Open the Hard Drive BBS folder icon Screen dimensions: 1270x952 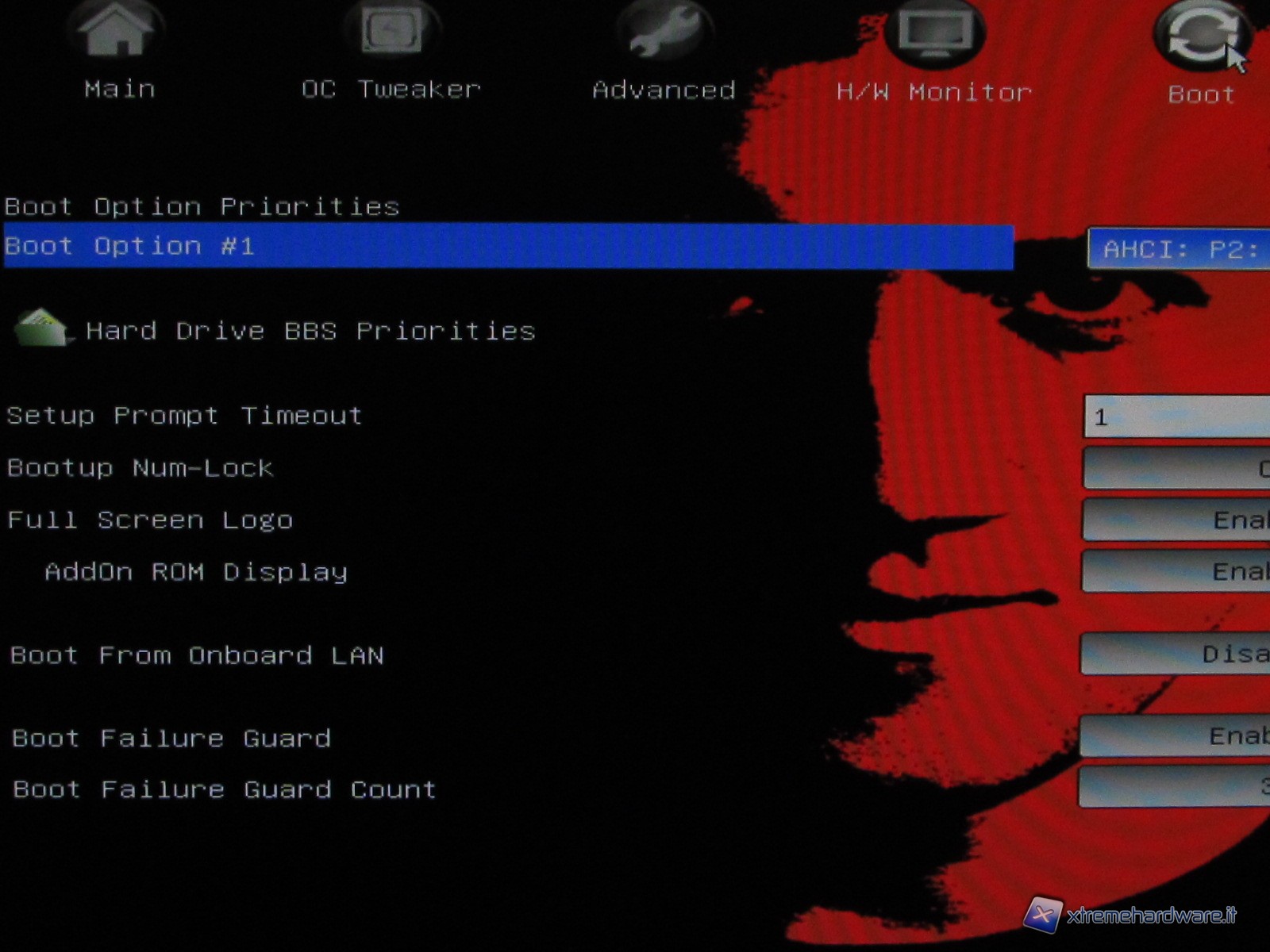[x=42, y=328]
